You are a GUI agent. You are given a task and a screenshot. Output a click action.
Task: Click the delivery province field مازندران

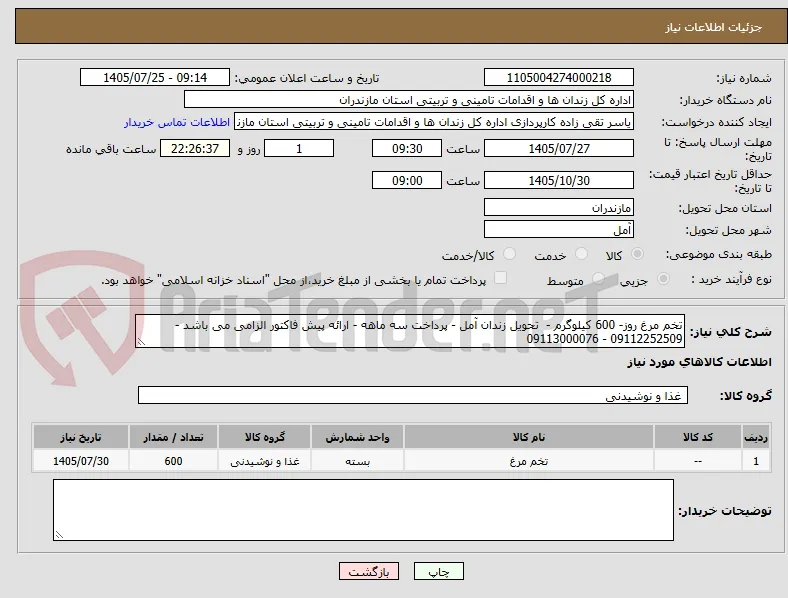[x=559, y=208]
